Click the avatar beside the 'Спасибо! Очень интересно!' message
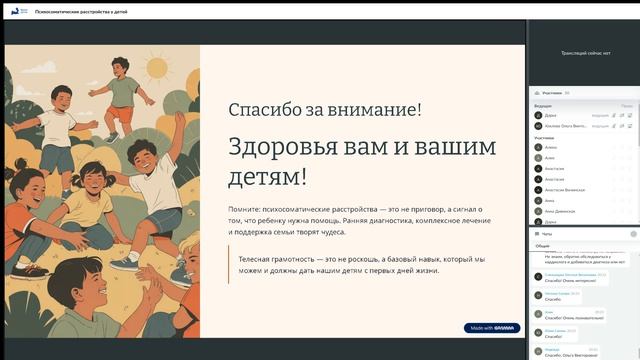The image size is (640, 360). [538, 277]
